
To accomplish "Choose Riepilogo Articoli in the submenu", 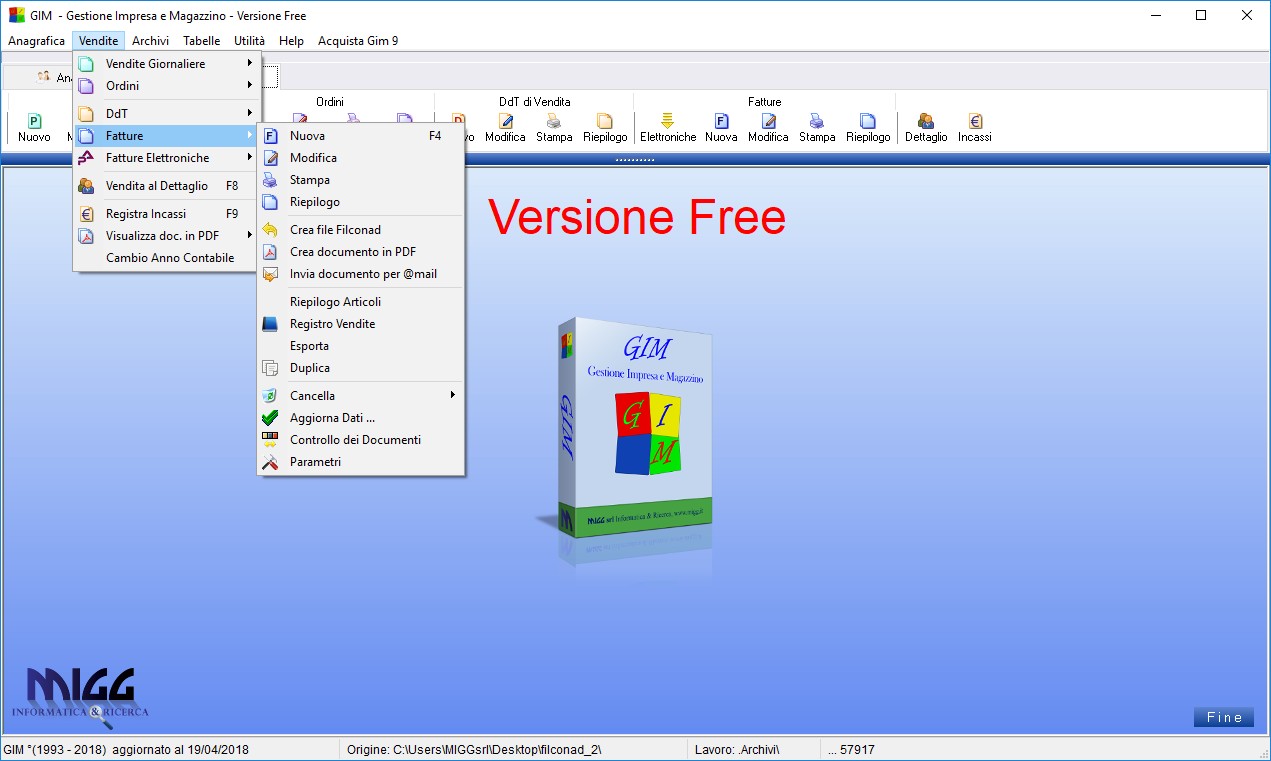I will click(361, 302).
